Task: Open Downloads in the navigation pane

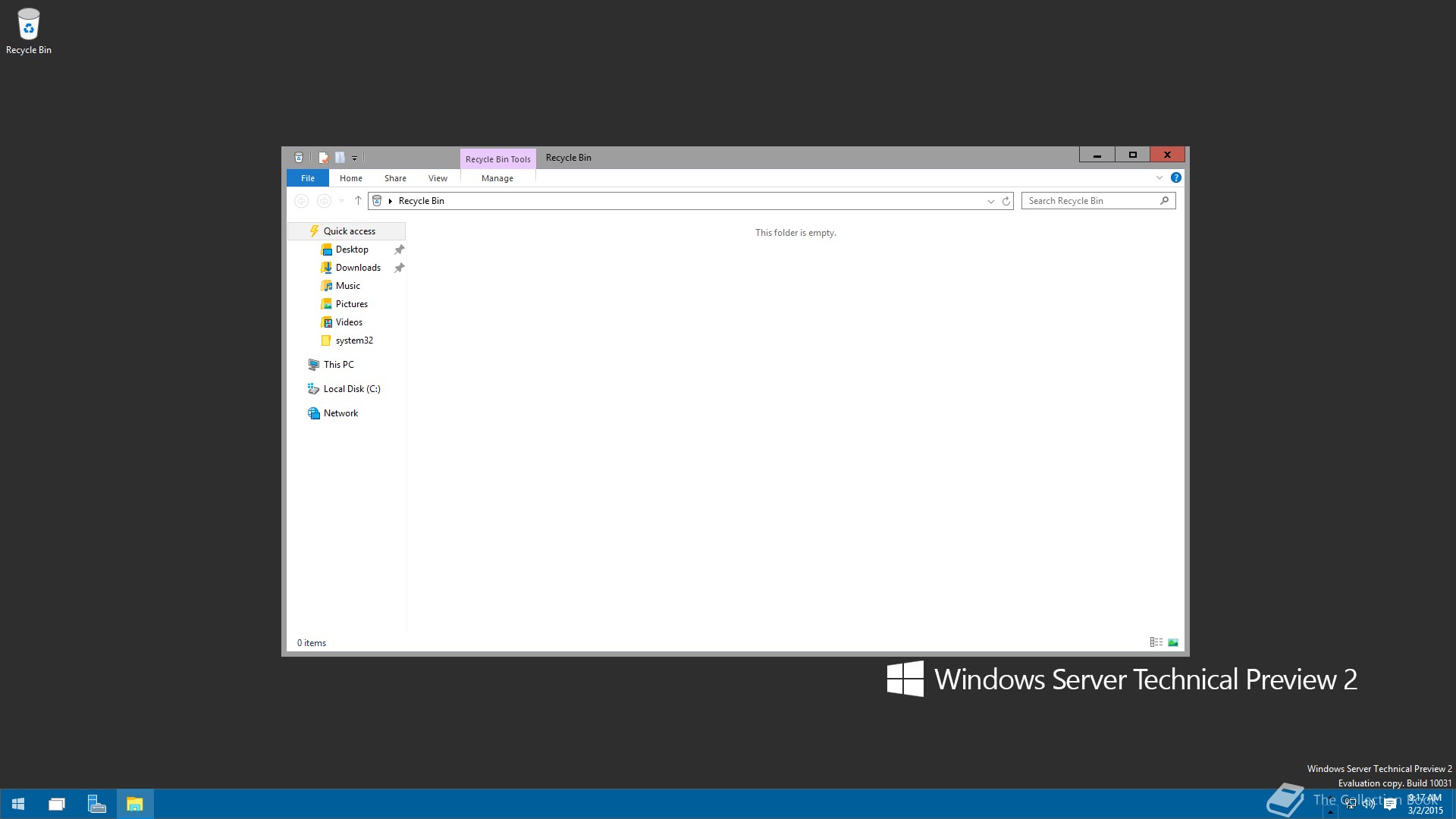Action: click(x=358, y=268)
